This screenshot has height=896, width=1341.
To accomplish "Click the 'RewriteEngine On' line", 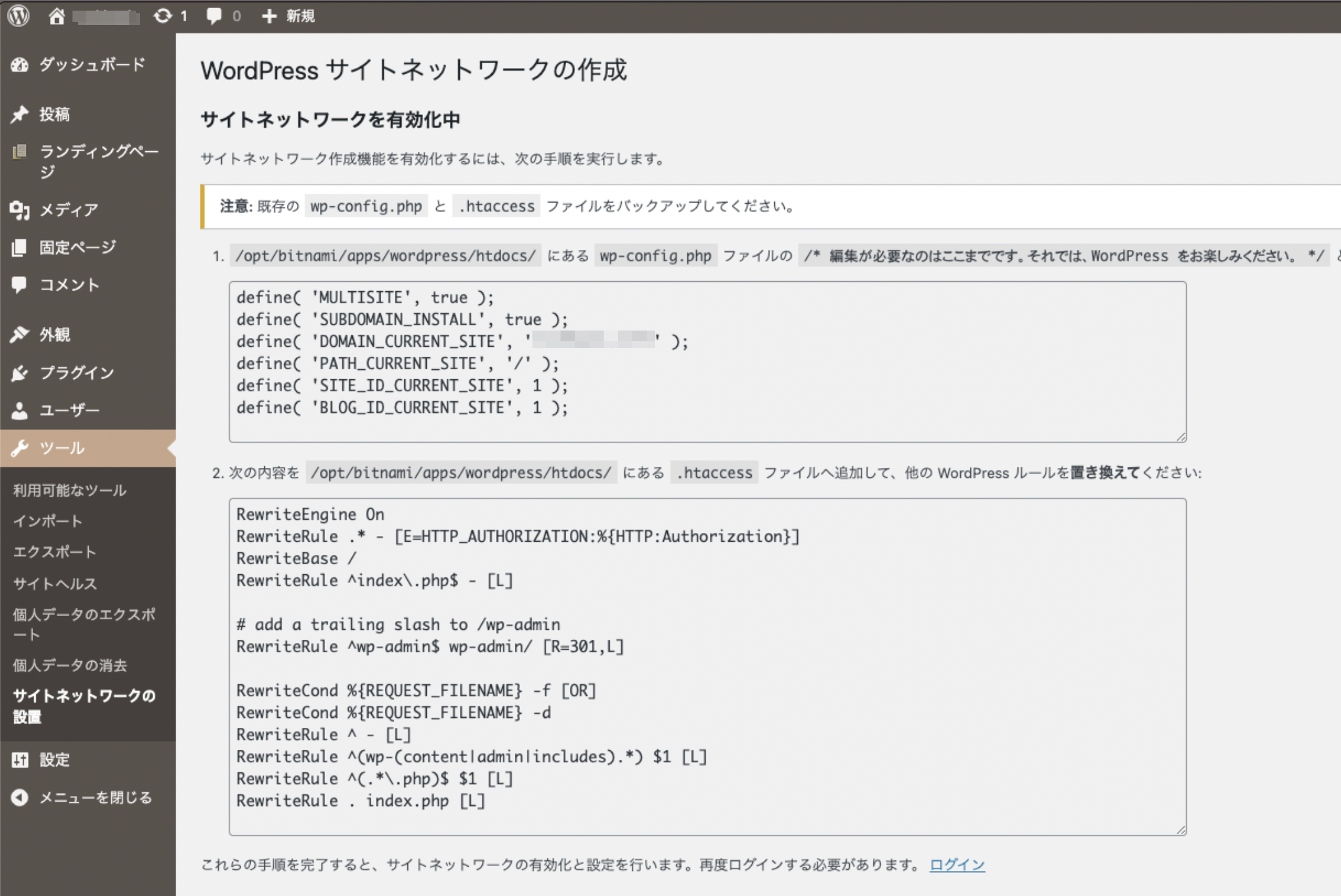I will 311,515.
